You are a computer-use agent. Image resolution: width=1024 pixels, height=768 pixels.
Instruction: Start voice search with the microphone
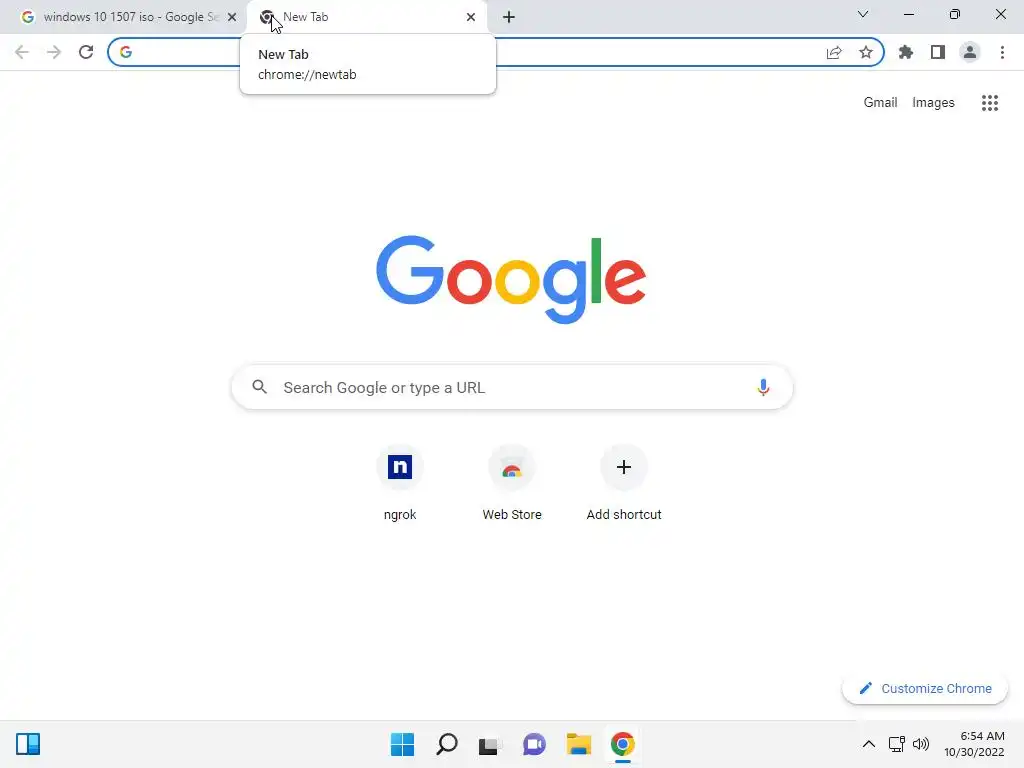point(763,387)
